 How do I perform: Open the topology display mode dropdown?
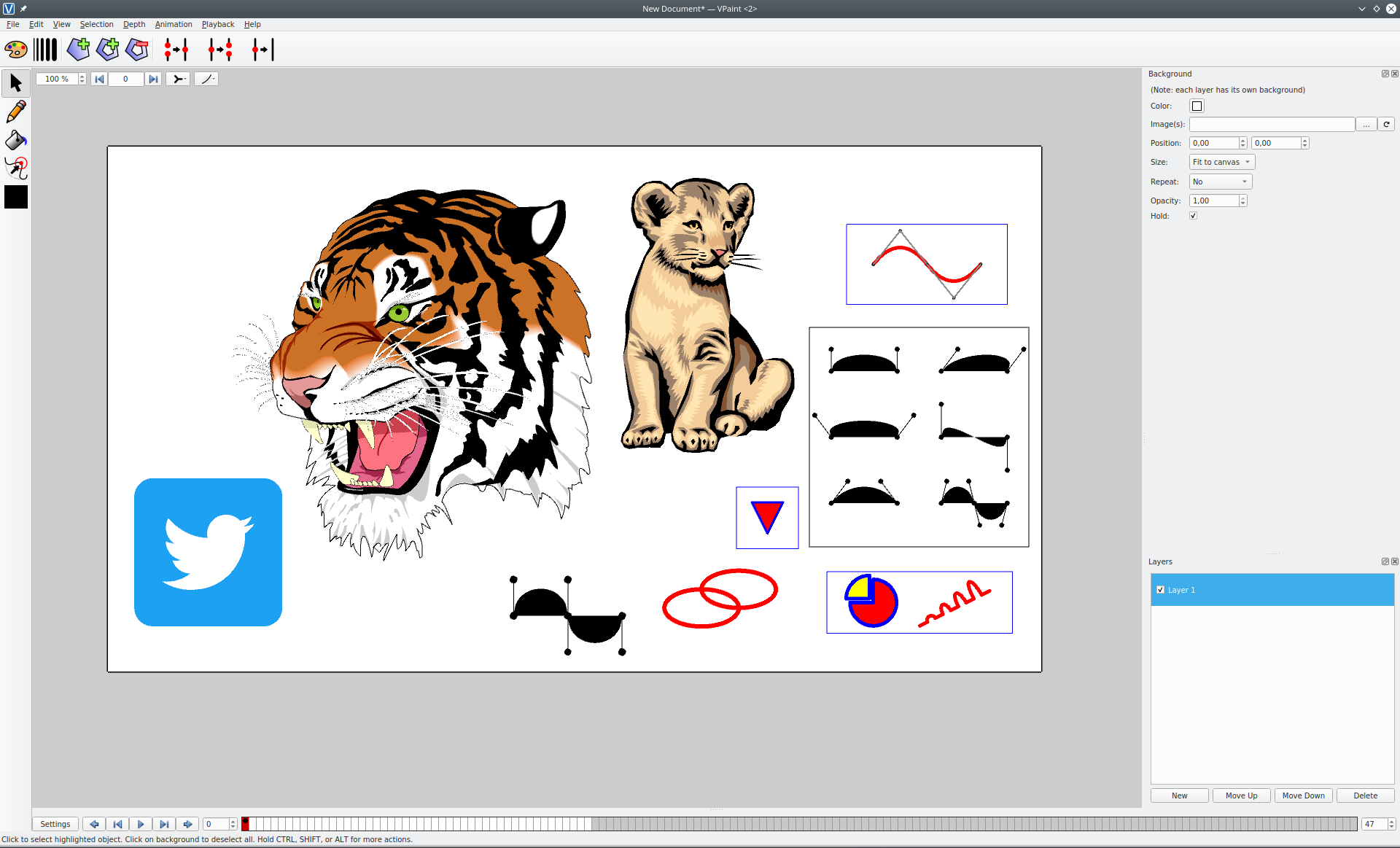pos(178,79)
